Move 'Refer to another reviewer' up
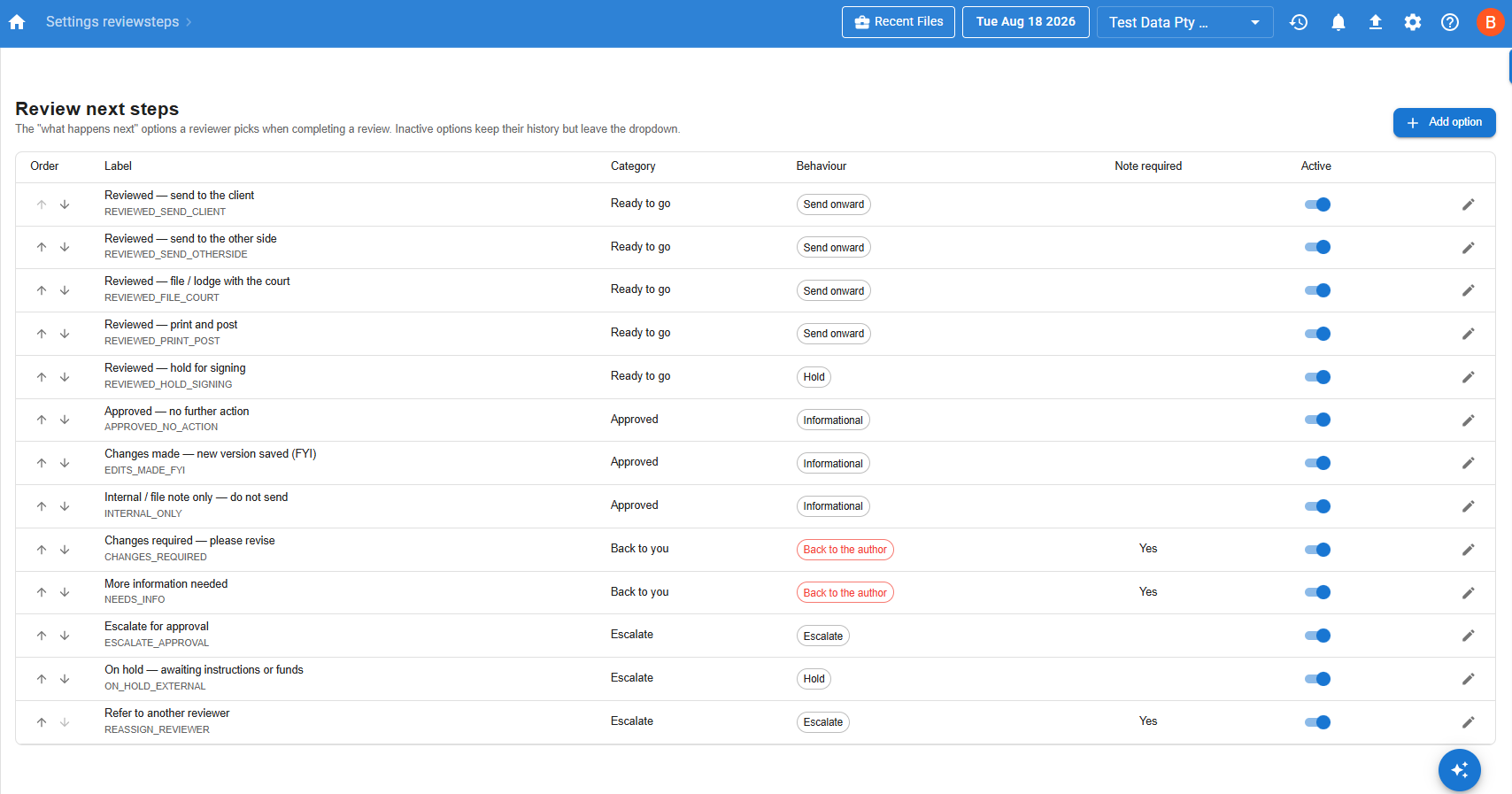The image size is (1512, 794). tap(42, 722)
